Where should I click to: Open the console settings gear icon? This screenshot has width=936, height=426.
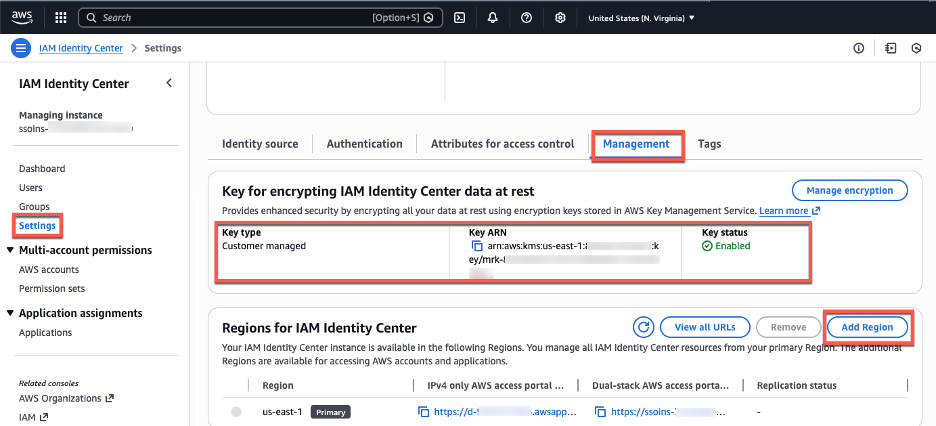pyautogui.click(x=560, y=18)
